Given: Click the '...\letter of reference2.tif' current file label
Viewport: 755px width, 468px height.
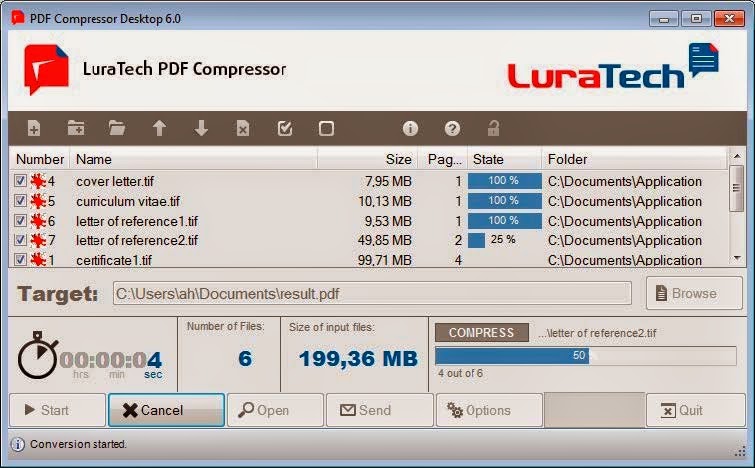Looking at the screenshot, I should [597, 333].
